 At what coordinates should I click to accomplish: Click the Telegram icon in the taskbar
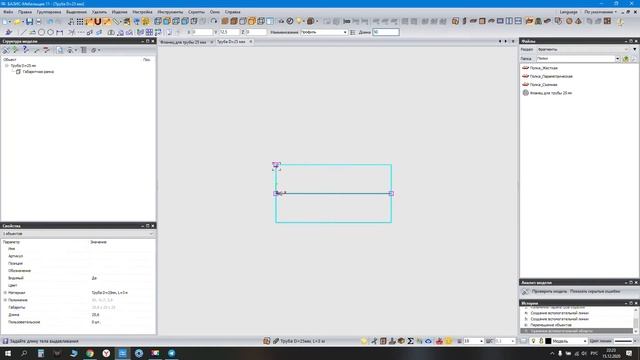(171, 353)
